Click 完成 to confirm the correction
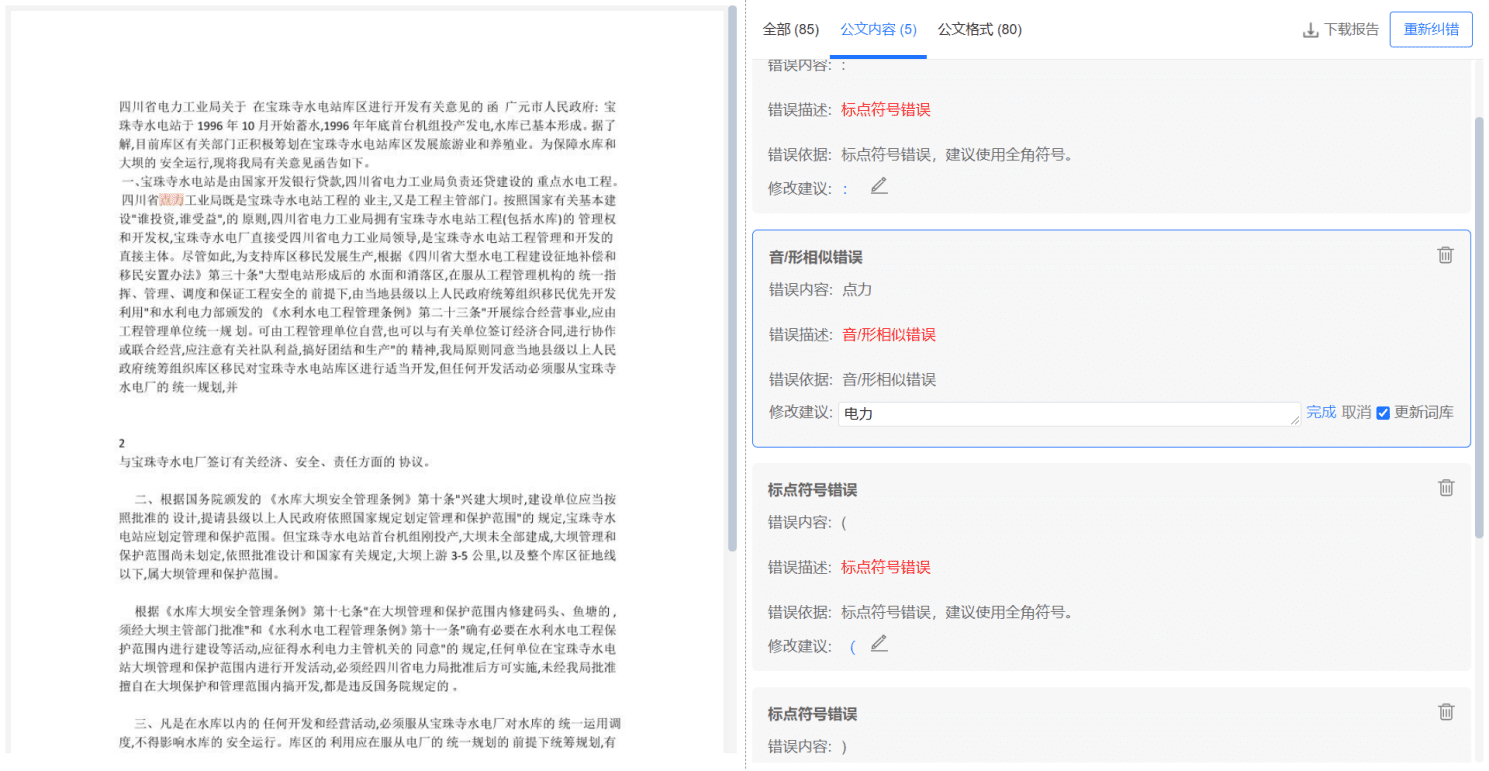The width and height of the screenshot is (1489, 771). [x=1321, y=412]
